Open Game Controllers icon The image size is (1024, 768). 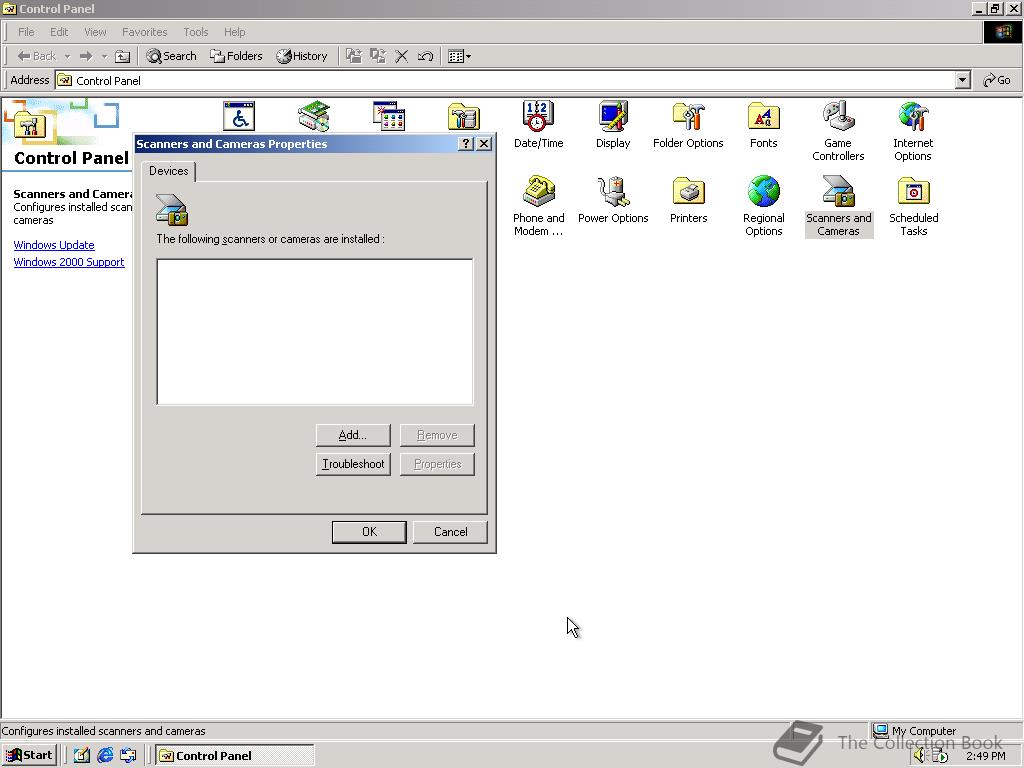(838, 131)
